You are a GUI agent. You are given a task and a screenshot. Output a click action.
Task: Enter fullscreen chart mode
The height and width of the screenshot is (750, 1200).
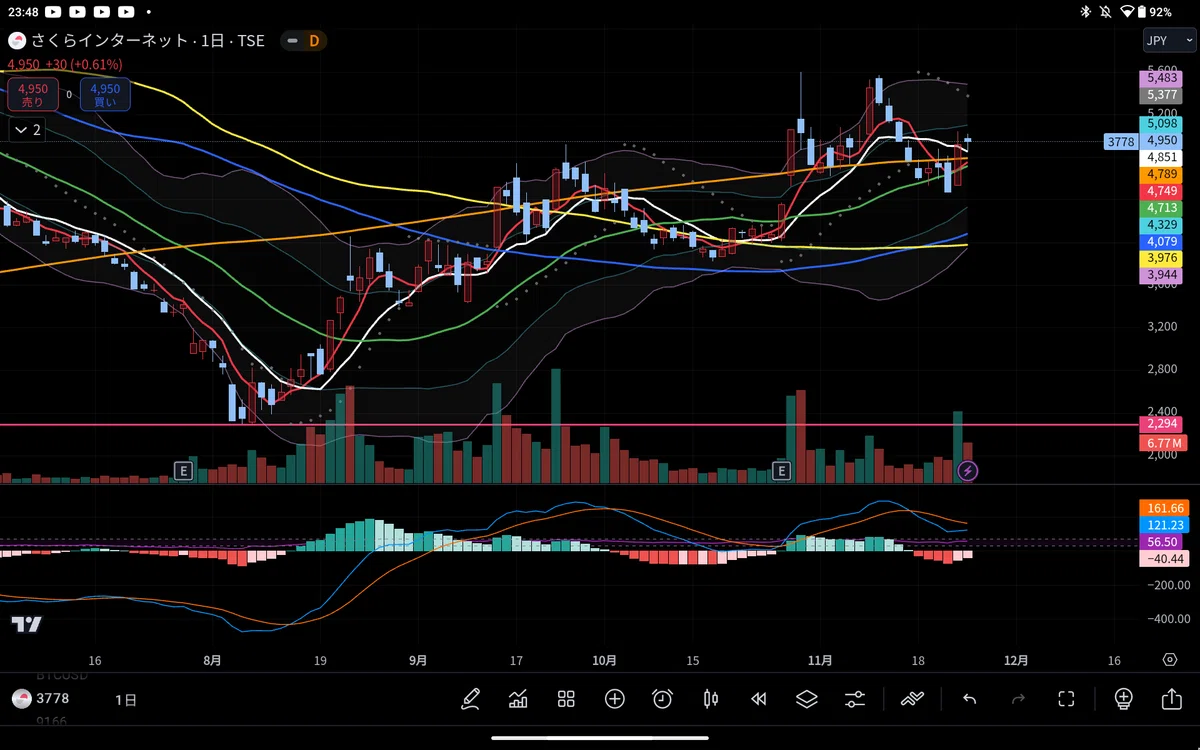(x=1066, y=699)
